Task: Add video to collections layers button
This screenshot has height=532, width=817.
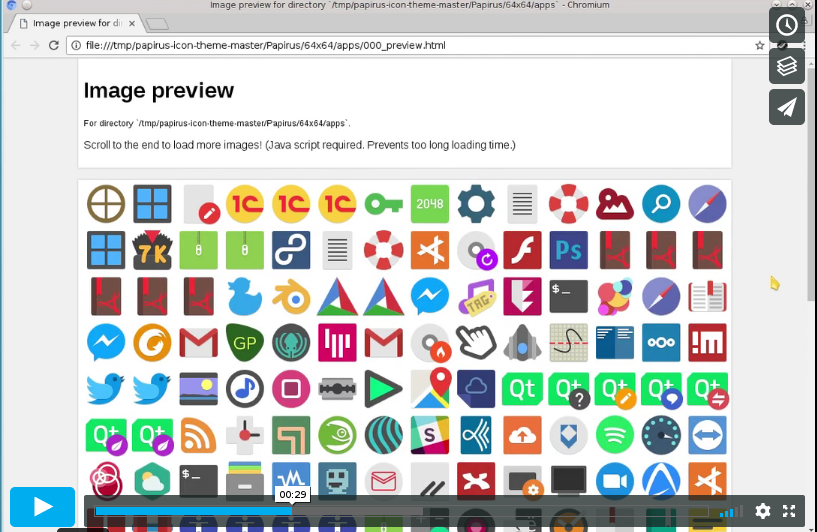Action: [x=787, y=66]
